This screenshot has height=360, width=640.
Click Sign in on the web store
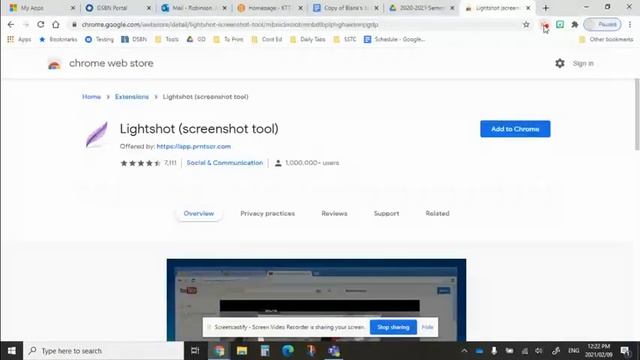coord(583,63)
